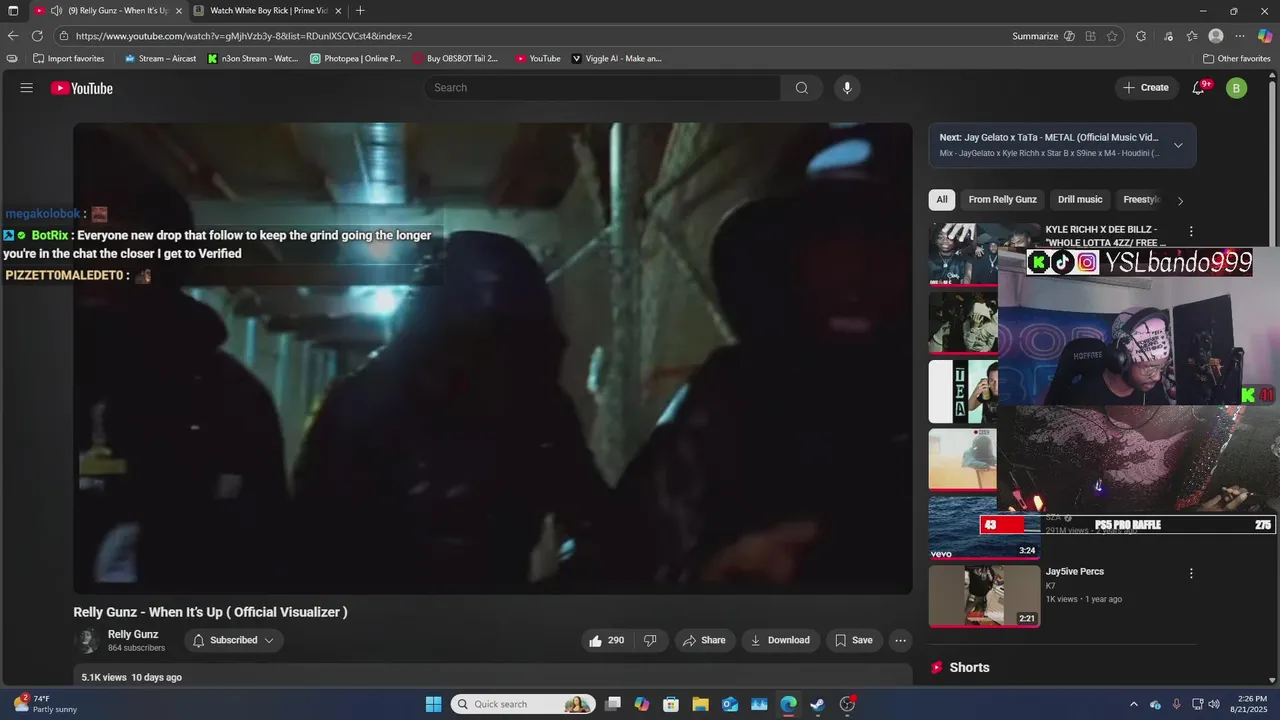Click the browser address bar URL

pyautogui.click(x=244, y=36)
